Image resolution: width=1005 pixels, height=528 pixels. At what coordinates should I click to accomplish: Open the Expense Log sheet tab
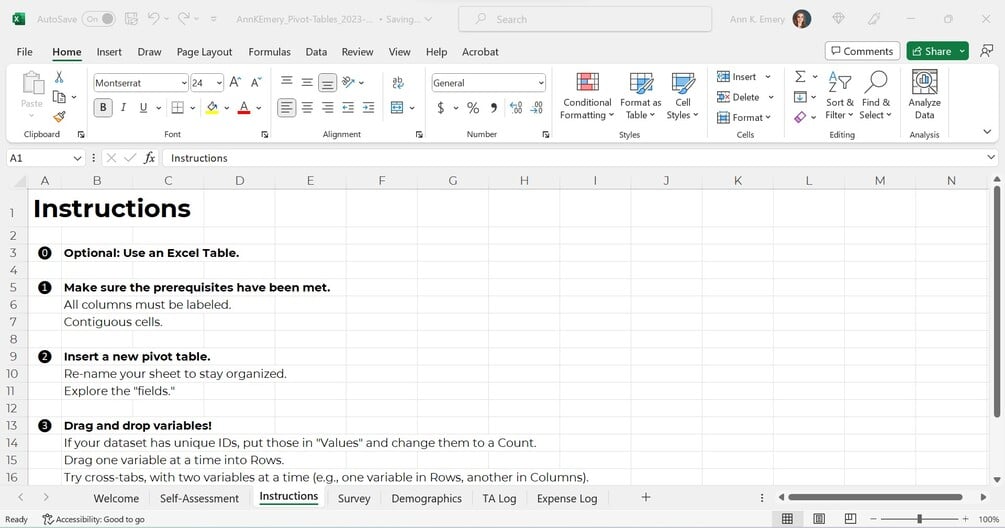(567, 498)
